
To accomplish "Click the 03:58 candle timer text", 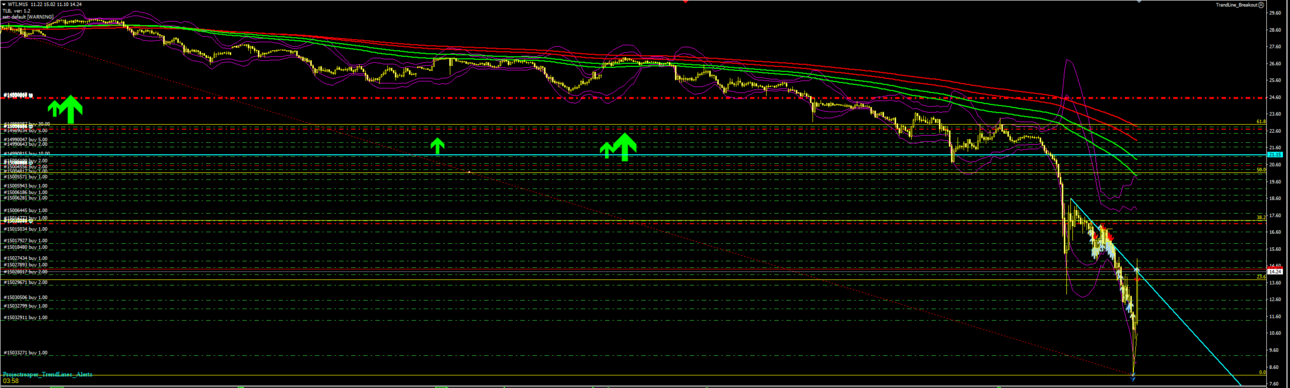I will [x=10, y=381].
